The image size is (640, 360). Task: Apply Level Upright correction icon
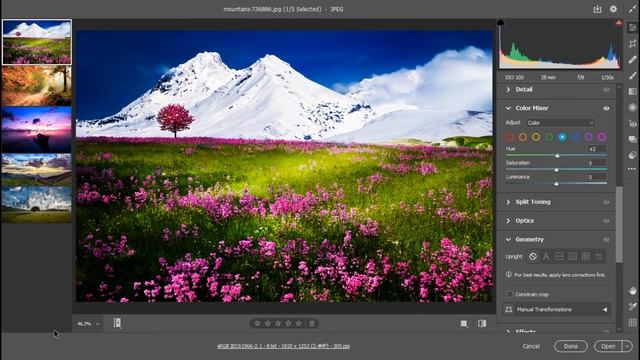559,256
